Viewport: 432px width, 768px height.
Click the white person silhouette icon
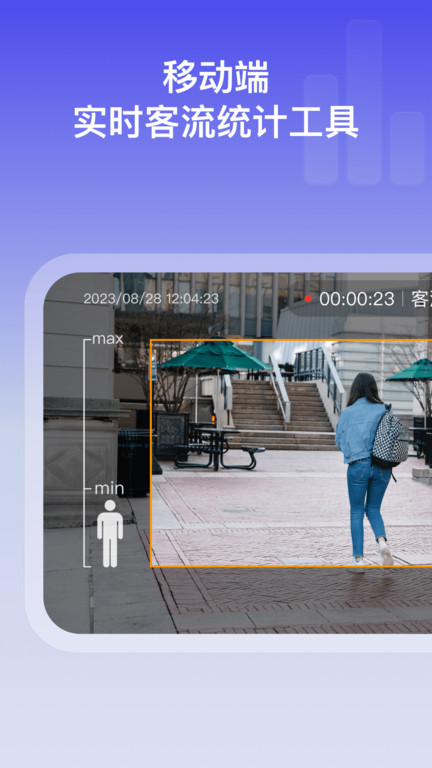tap(110, 533)
